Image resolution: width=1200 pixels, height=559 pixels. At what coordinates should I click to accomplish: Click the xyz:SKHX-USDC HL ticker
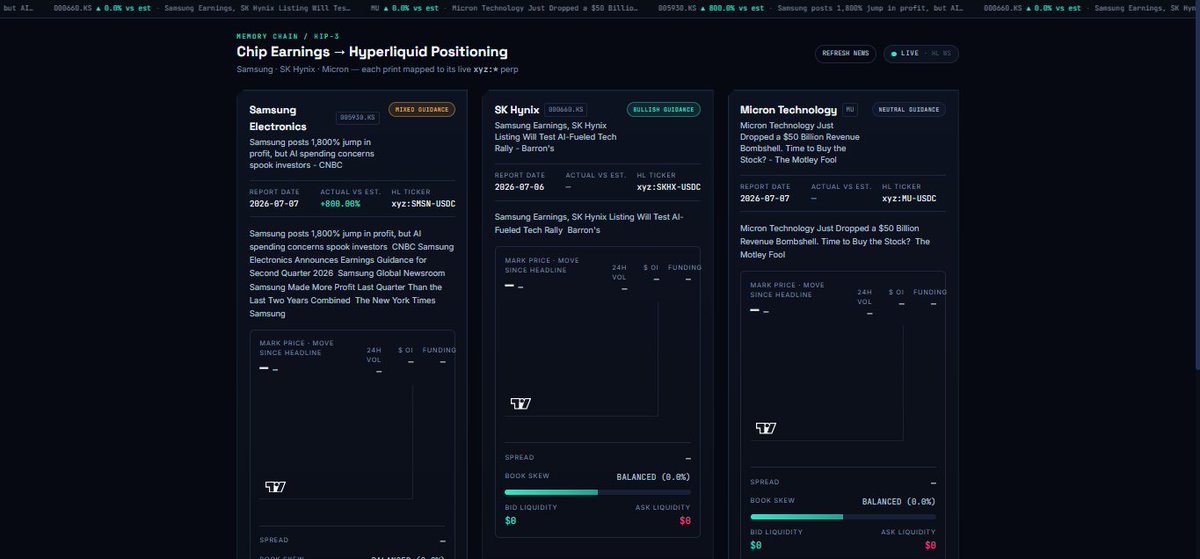(x=669, y=186)
